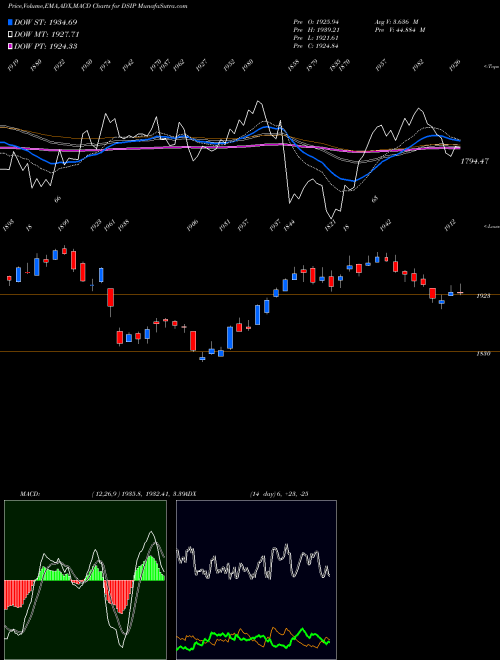Click the 1923 price level label
The image size is (500, 660).
pyautogui.click(x=483, y=296)
